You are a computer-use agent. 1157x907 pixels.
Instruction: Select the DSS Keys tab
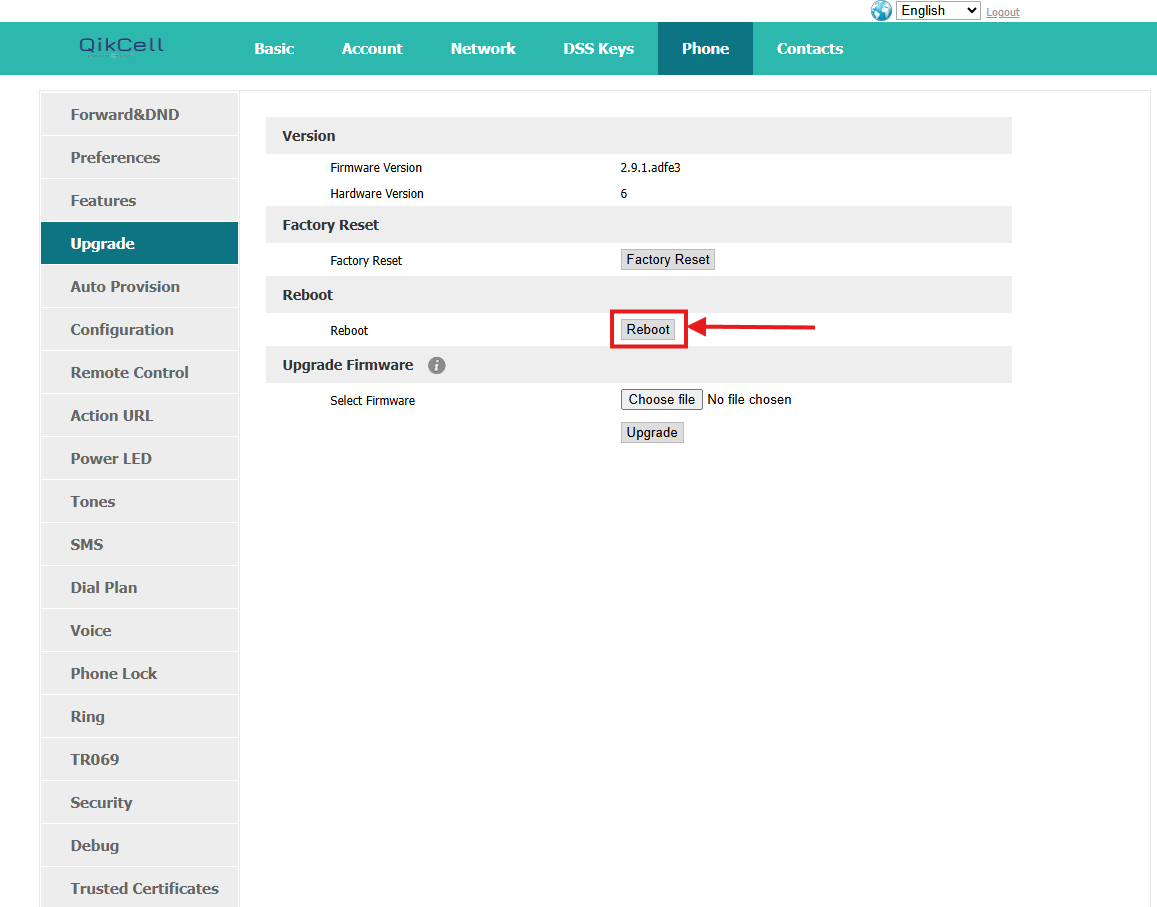point(598,49)
